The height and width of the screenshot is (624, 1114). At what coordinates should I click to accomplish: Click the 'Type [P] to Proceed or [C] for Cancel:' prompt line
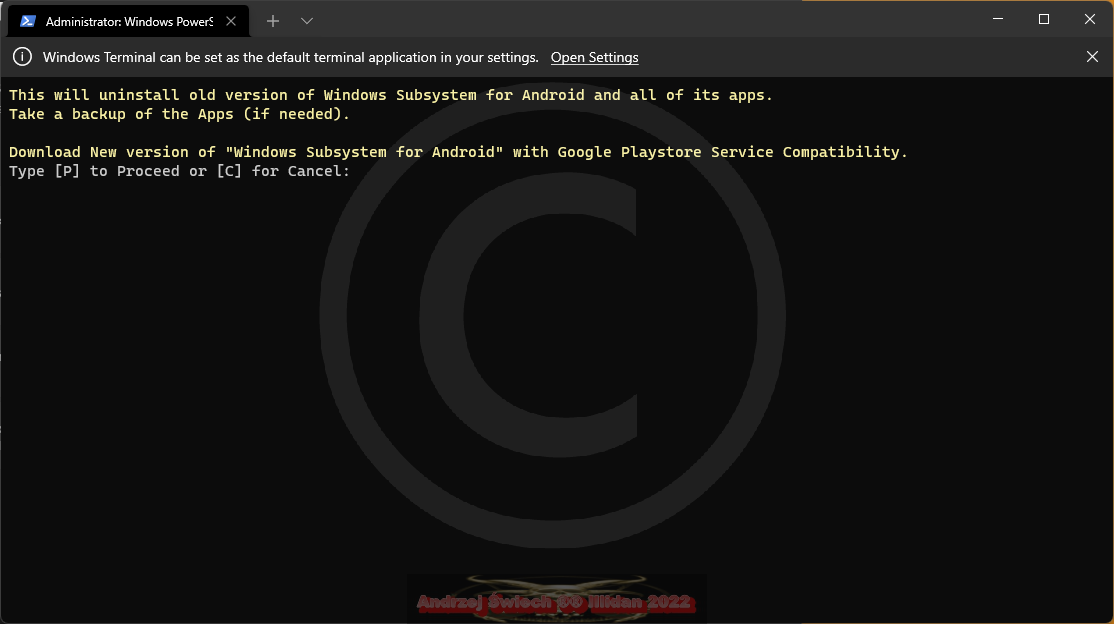[180, 171]
